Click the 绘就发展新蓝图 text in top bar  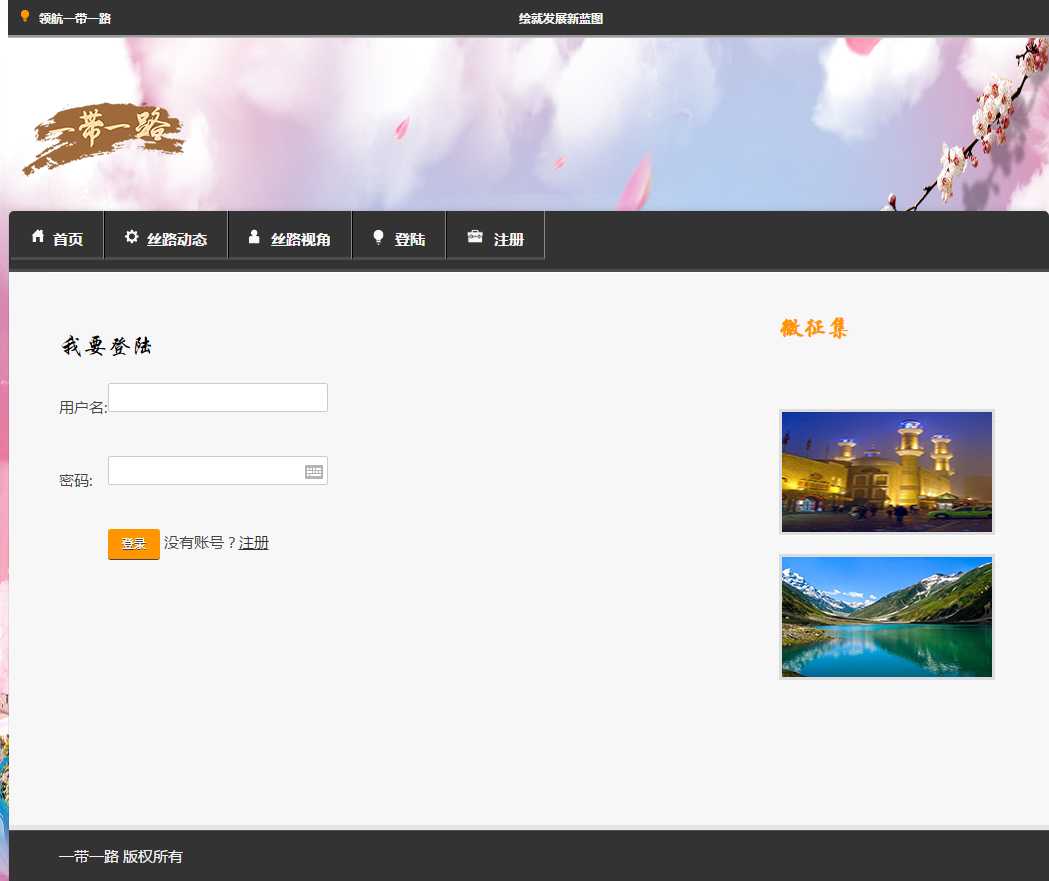561,19
